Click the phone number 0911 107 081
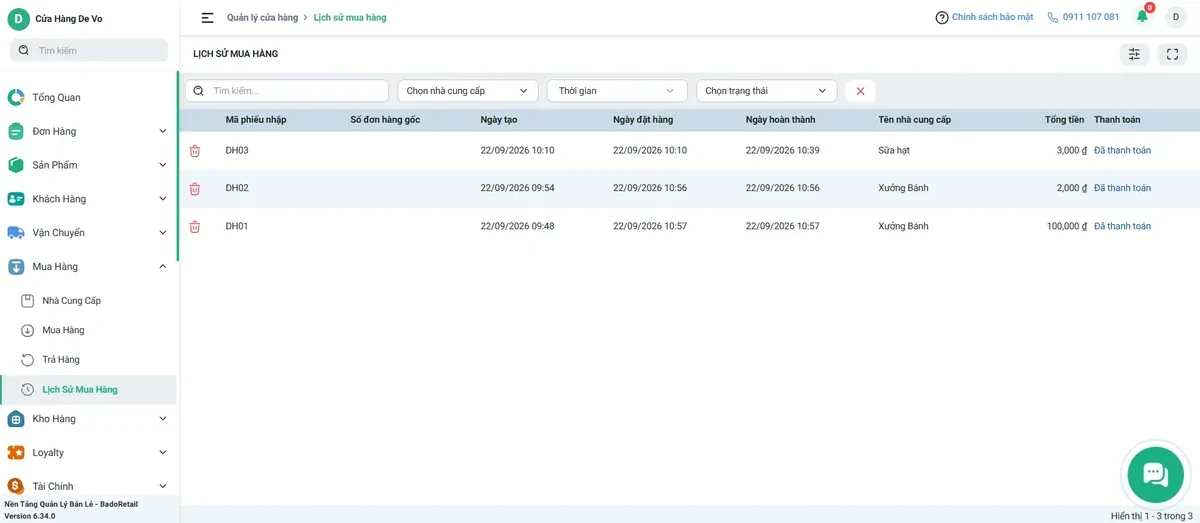 [1083, 17]
